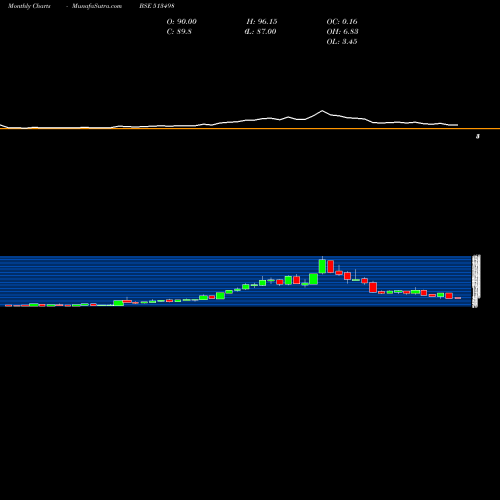Click the open price value "O: 90.00"
The height and width of the screenshot is (500, 500).
pyautogui.click(x=181, y=21)
